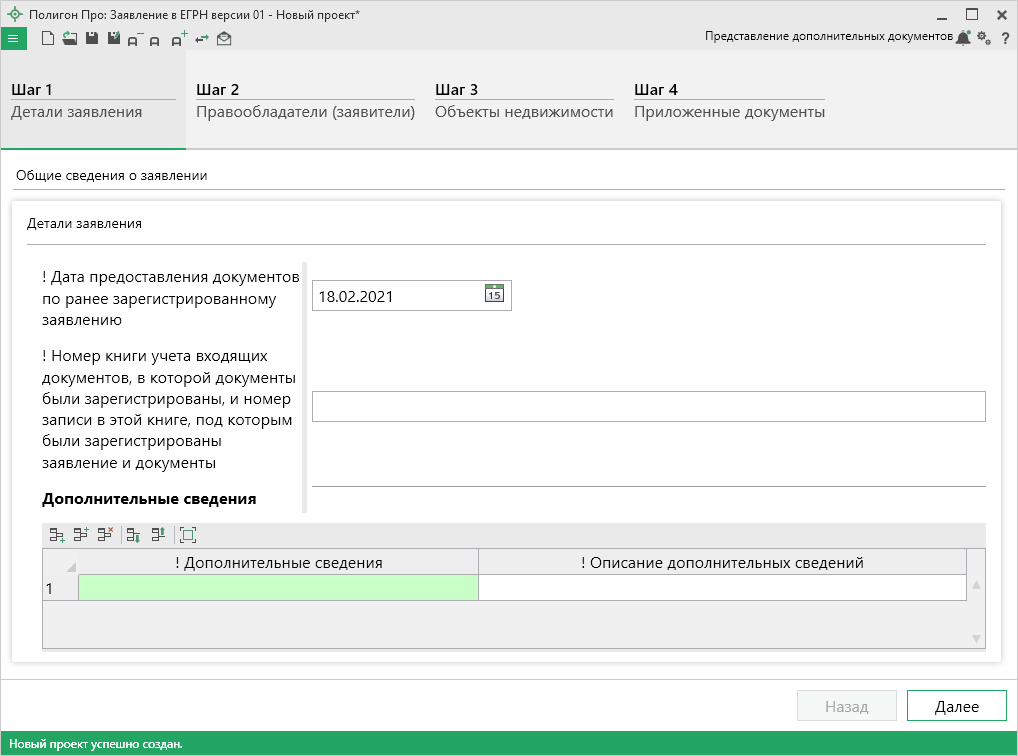Screen dimensions: 1018x756
Task: Open Шаг 4 Приложенные документы tab
Action: click(x=729, y=101)
